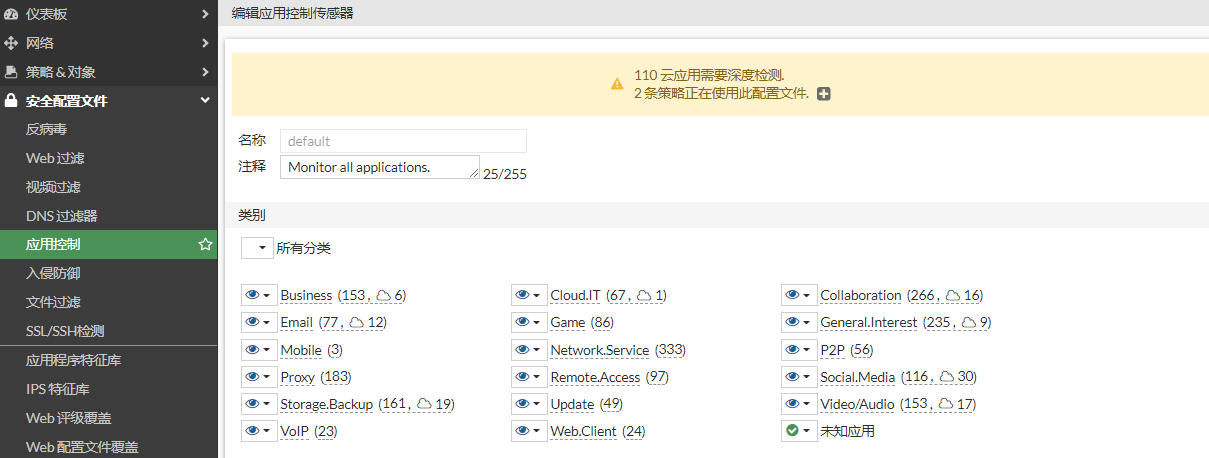This screenshot has width=1209, height=458.
Task: Click the lock icon beside 安全配置文件
Action: tap(11, 101)
